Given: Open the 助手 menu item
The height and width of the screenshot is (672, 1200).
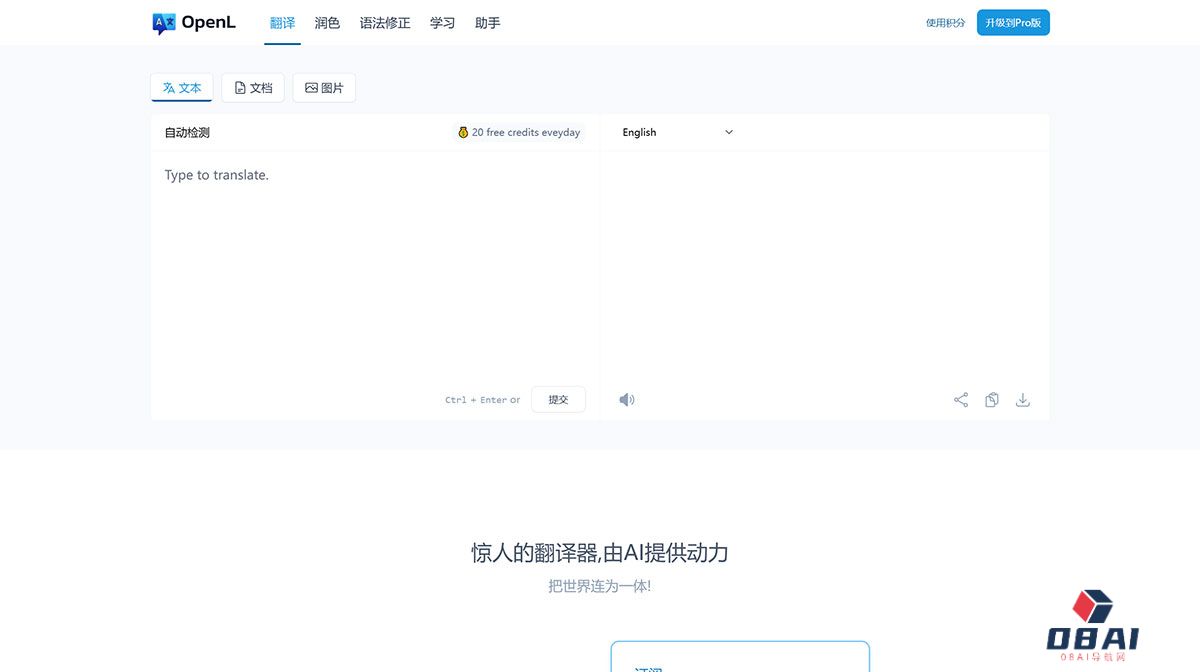Looking at the screenshot, I should click(x=488, y=23).
